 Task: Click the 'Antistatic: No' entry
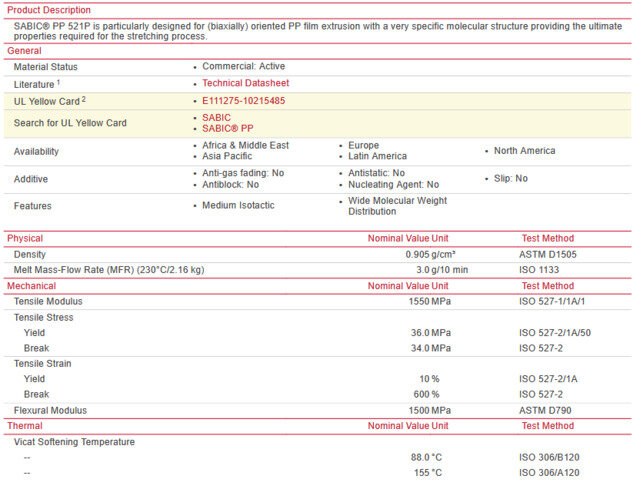point(376,173)
